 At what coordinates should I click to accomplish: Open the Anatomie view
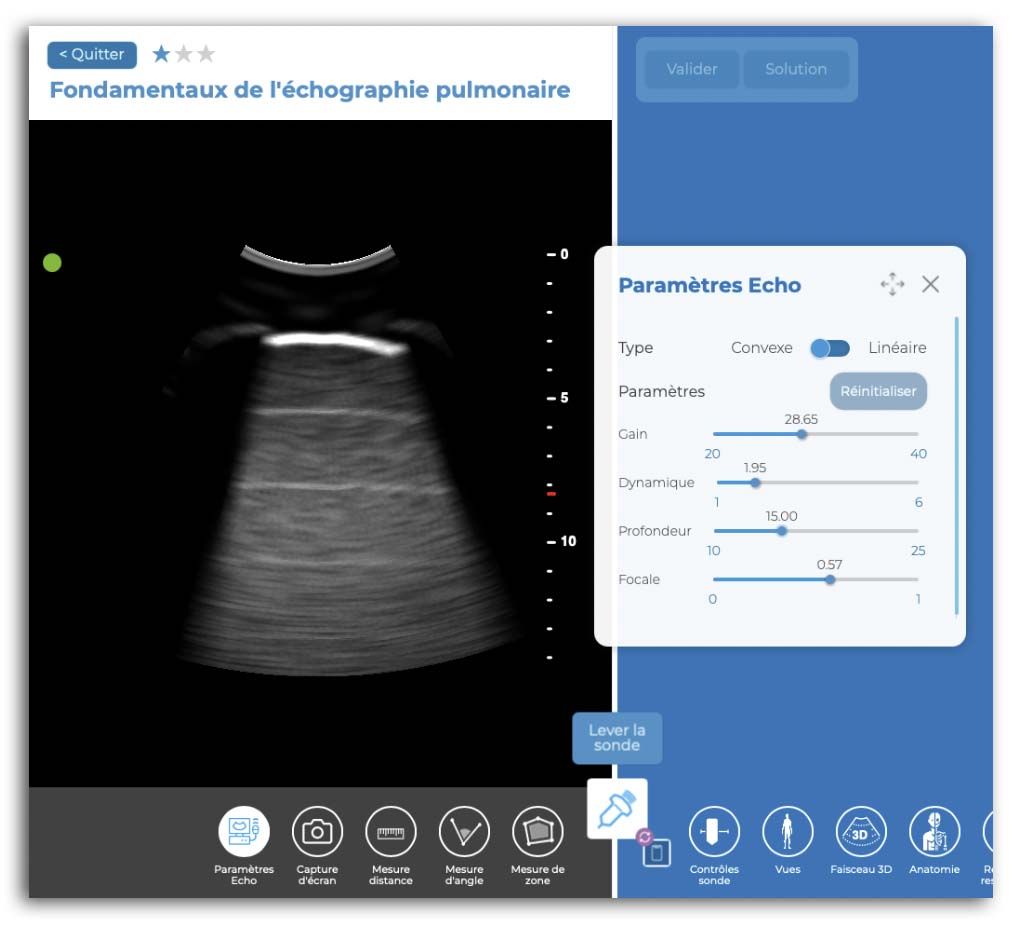point(934,832)
